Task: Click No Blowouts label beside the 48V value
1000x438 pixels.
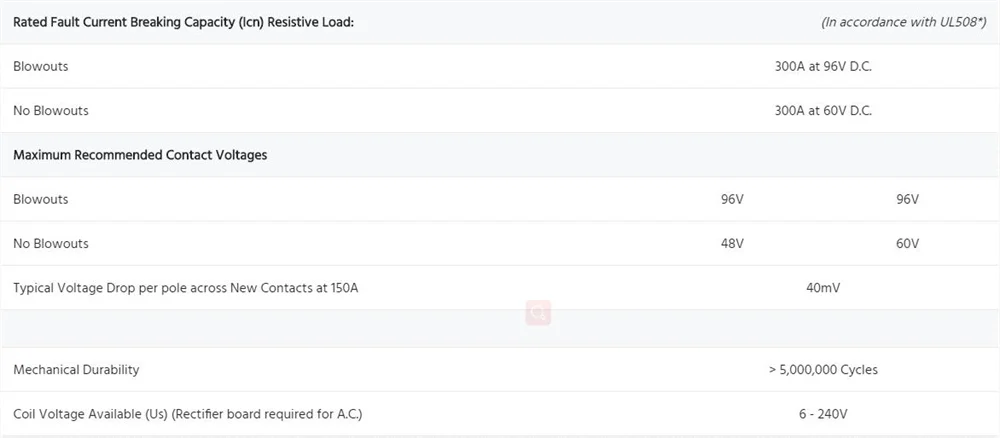Action: tap(51, 244)
